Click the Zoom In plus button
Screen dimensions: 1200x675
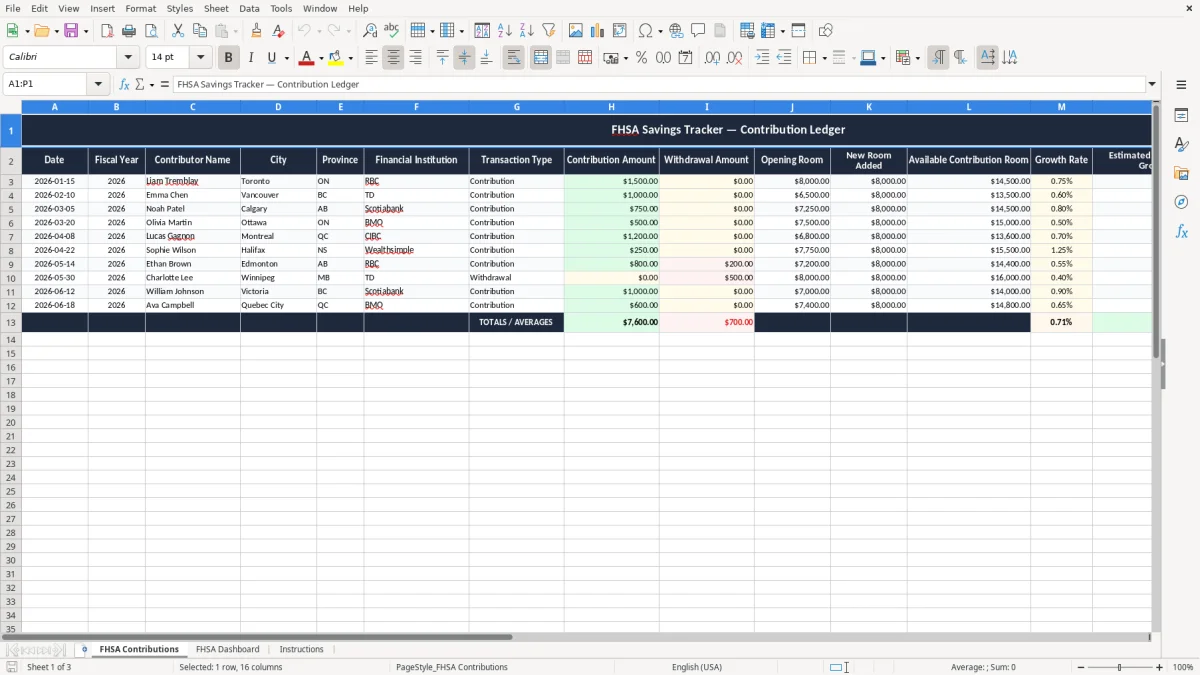coord(1159,667)
